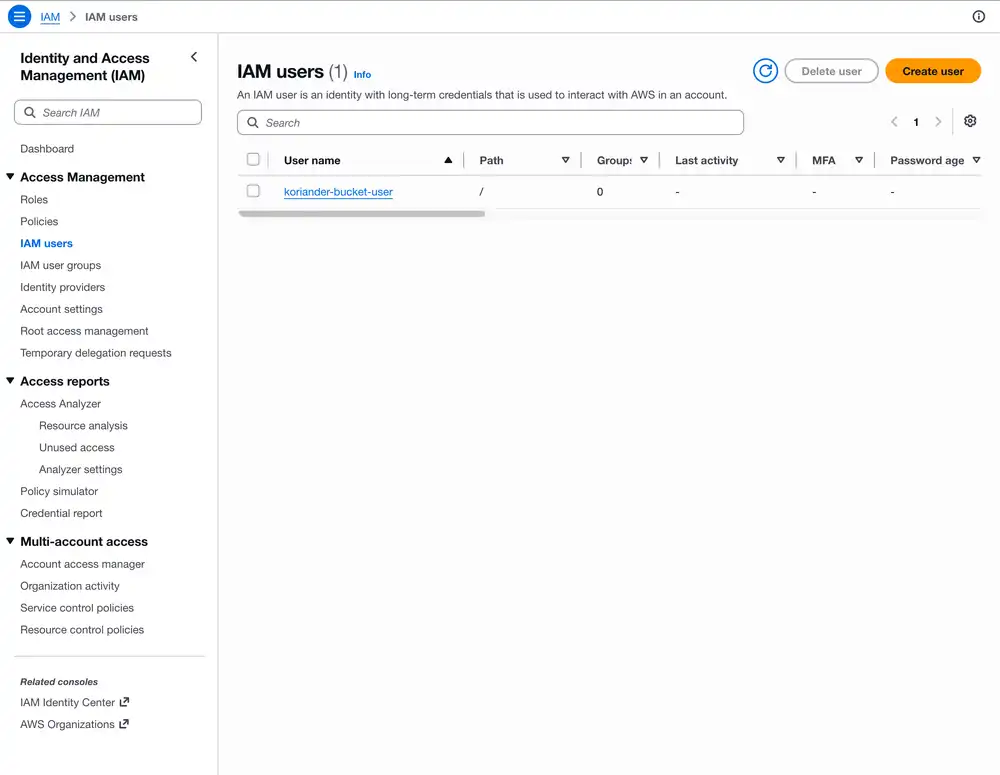Go to previous page of users

coord(894,122)
